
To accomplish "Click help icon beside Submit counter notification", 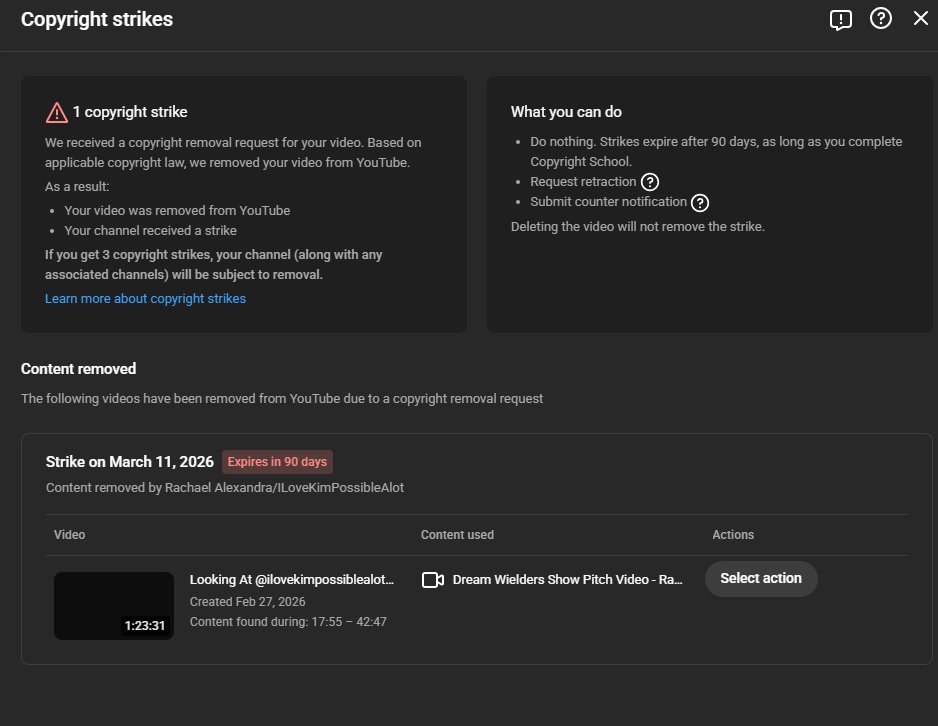I will pos(700,203).
